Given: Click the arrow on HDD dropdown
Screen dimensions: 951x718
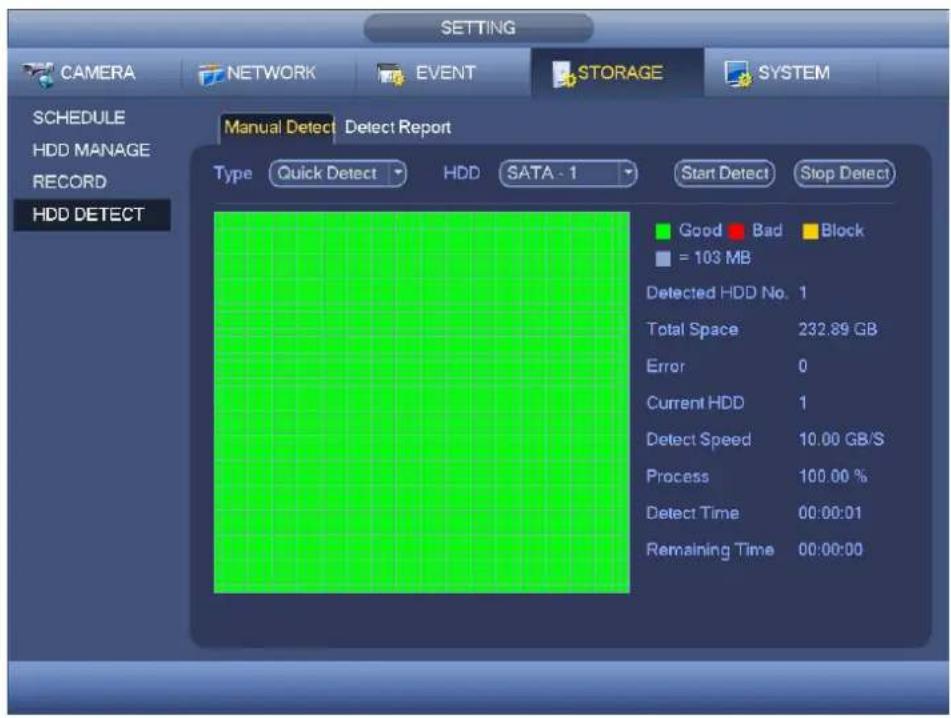Looking at the screenshot, I should (628, 173).
